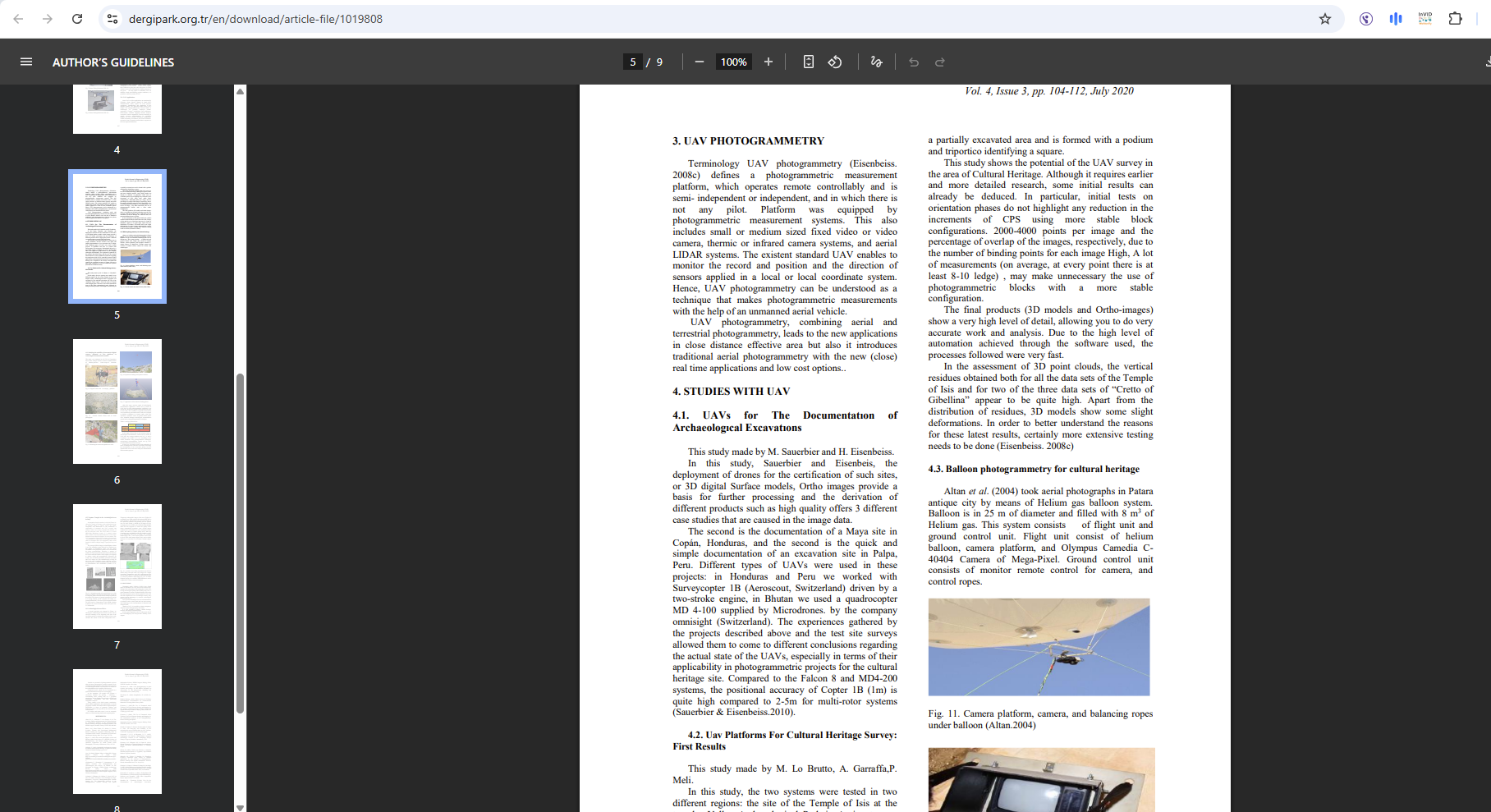This screenshot has width=1491, height=812.
Task: Click the zoom out minus button
Action: tap(699, 62)
